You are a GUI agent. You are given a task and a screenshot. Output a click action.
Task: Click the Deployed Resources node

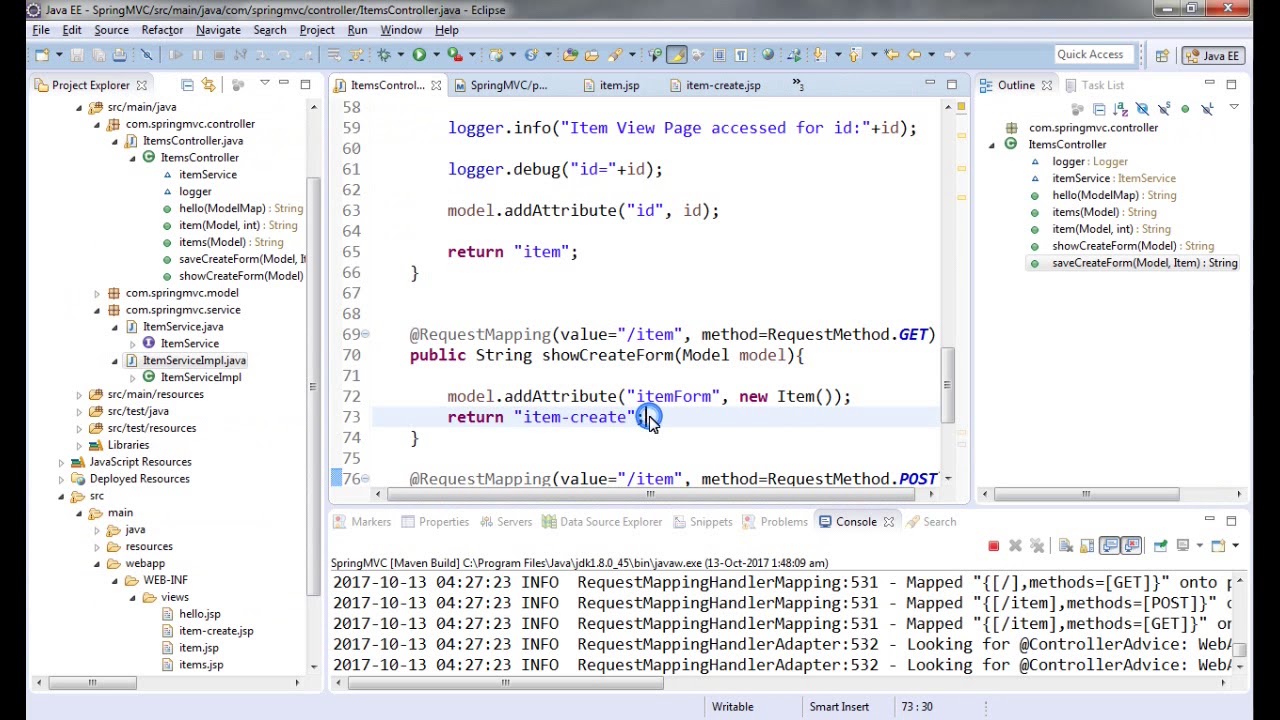pyautogui.click(x=139, y=479)
